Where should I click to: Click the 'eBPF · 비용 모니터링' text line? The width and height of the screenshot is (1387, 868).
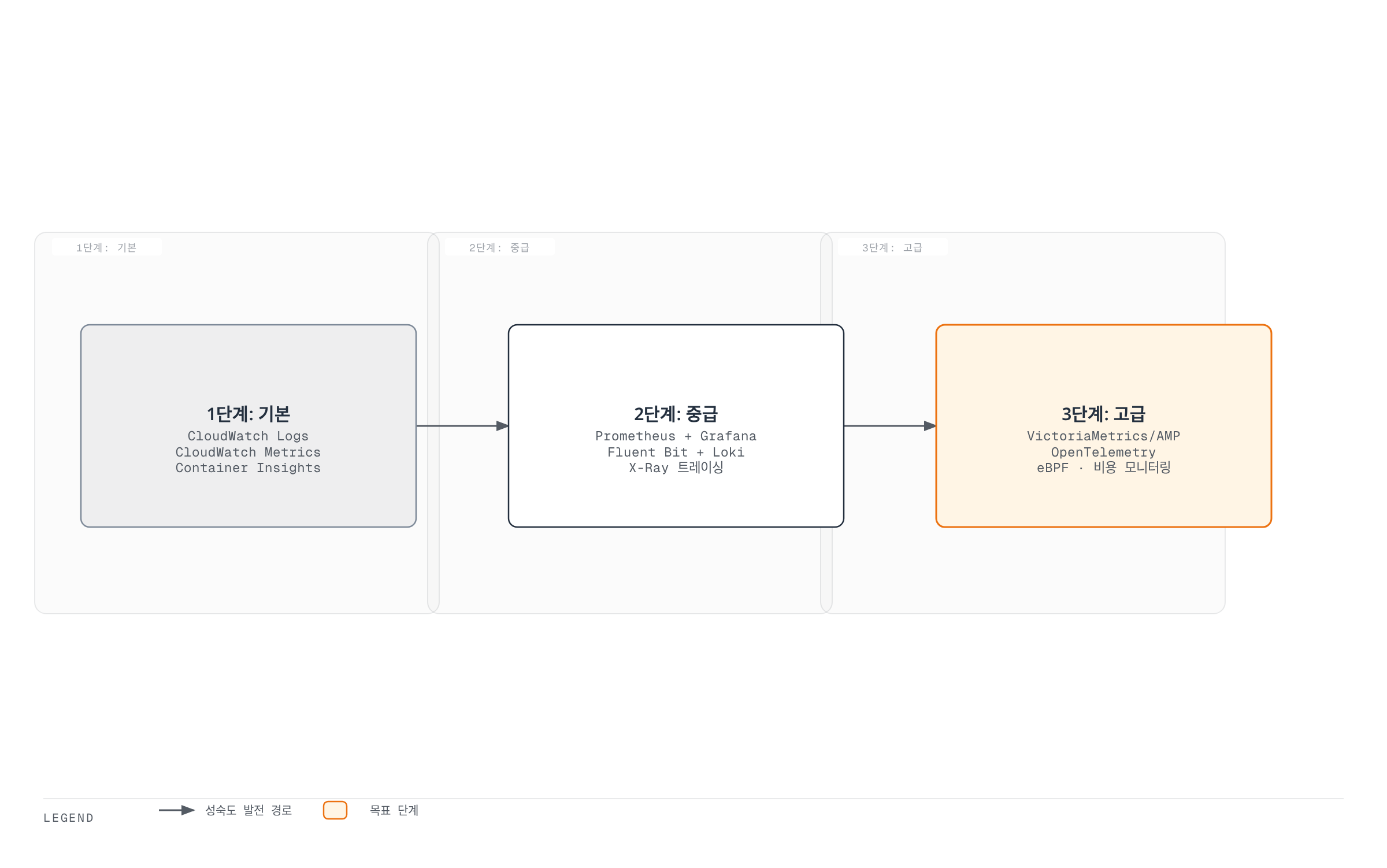1104,468
